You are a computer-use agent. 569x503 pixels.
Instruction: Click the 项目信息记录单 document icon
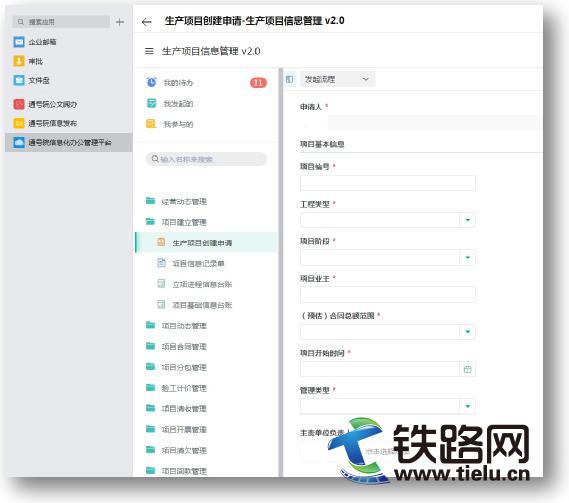[x=161, y=263]
